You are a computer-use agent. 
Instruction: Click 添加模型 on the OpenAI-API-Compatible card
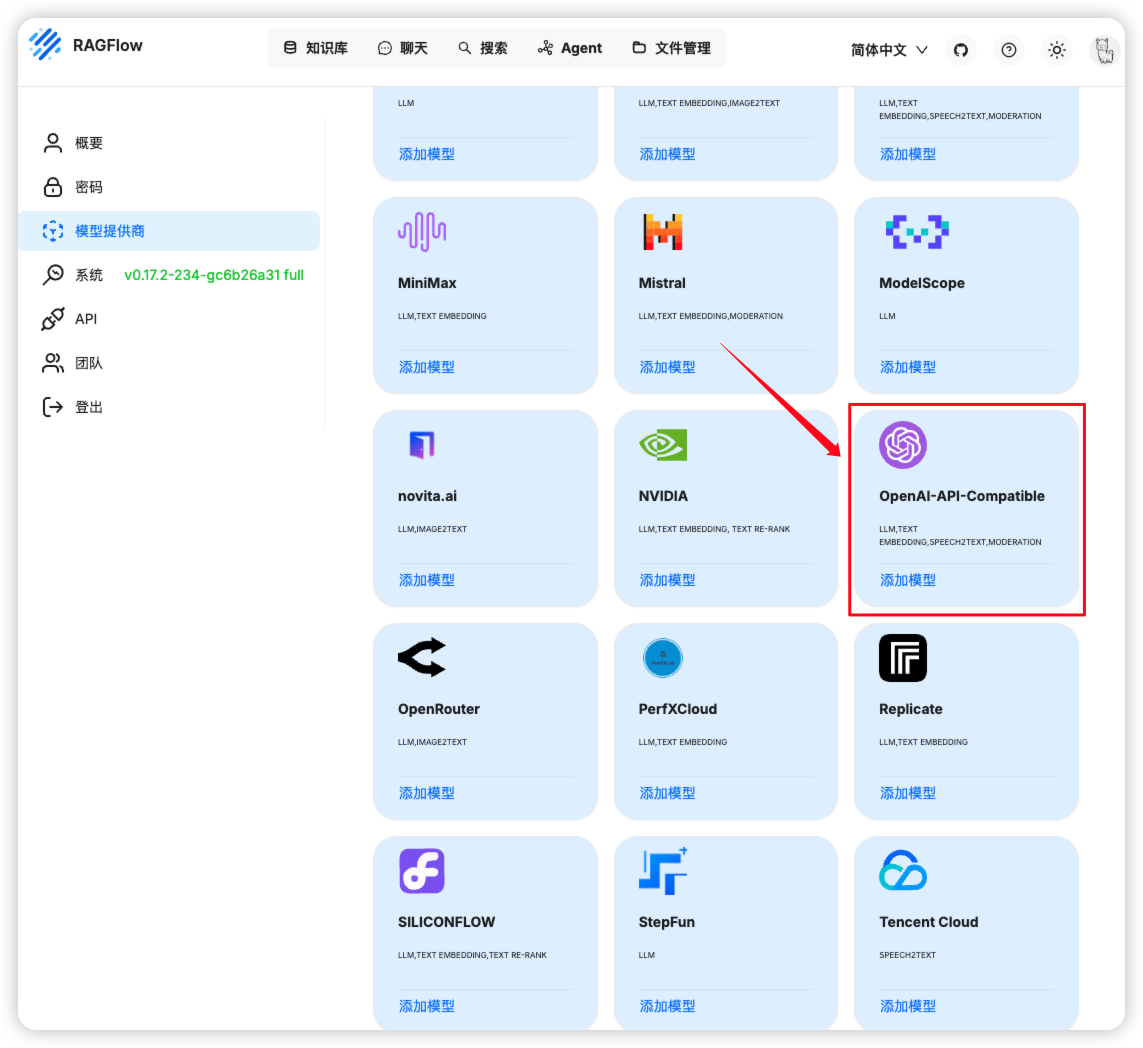pos(908,580)
